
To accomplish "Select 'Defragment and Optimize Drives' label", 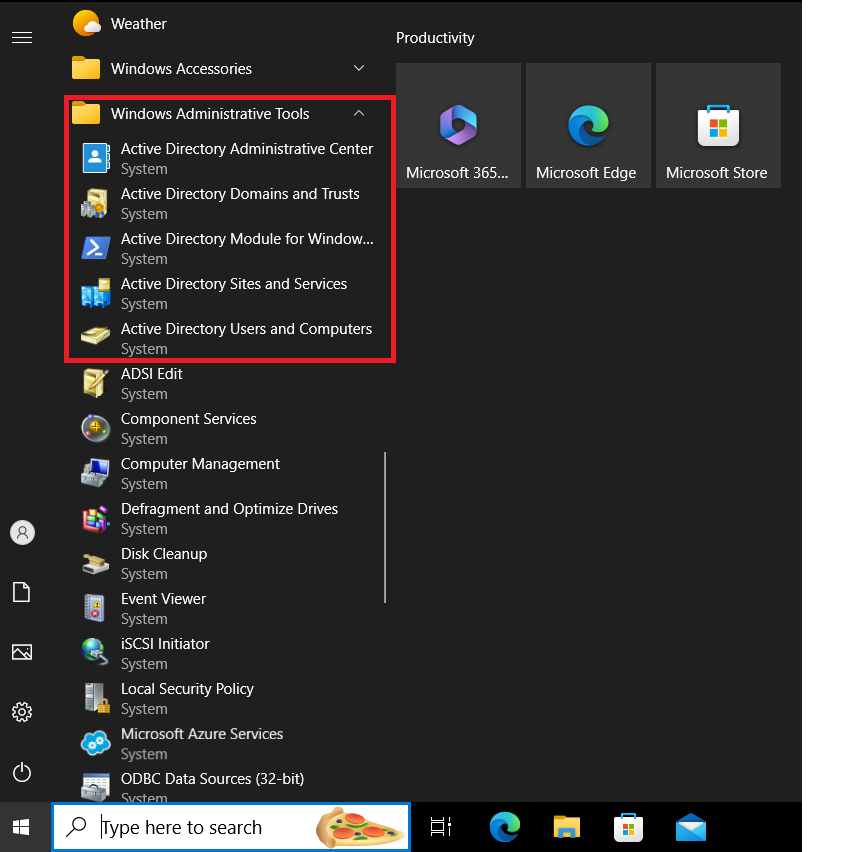I will (230, 509).
